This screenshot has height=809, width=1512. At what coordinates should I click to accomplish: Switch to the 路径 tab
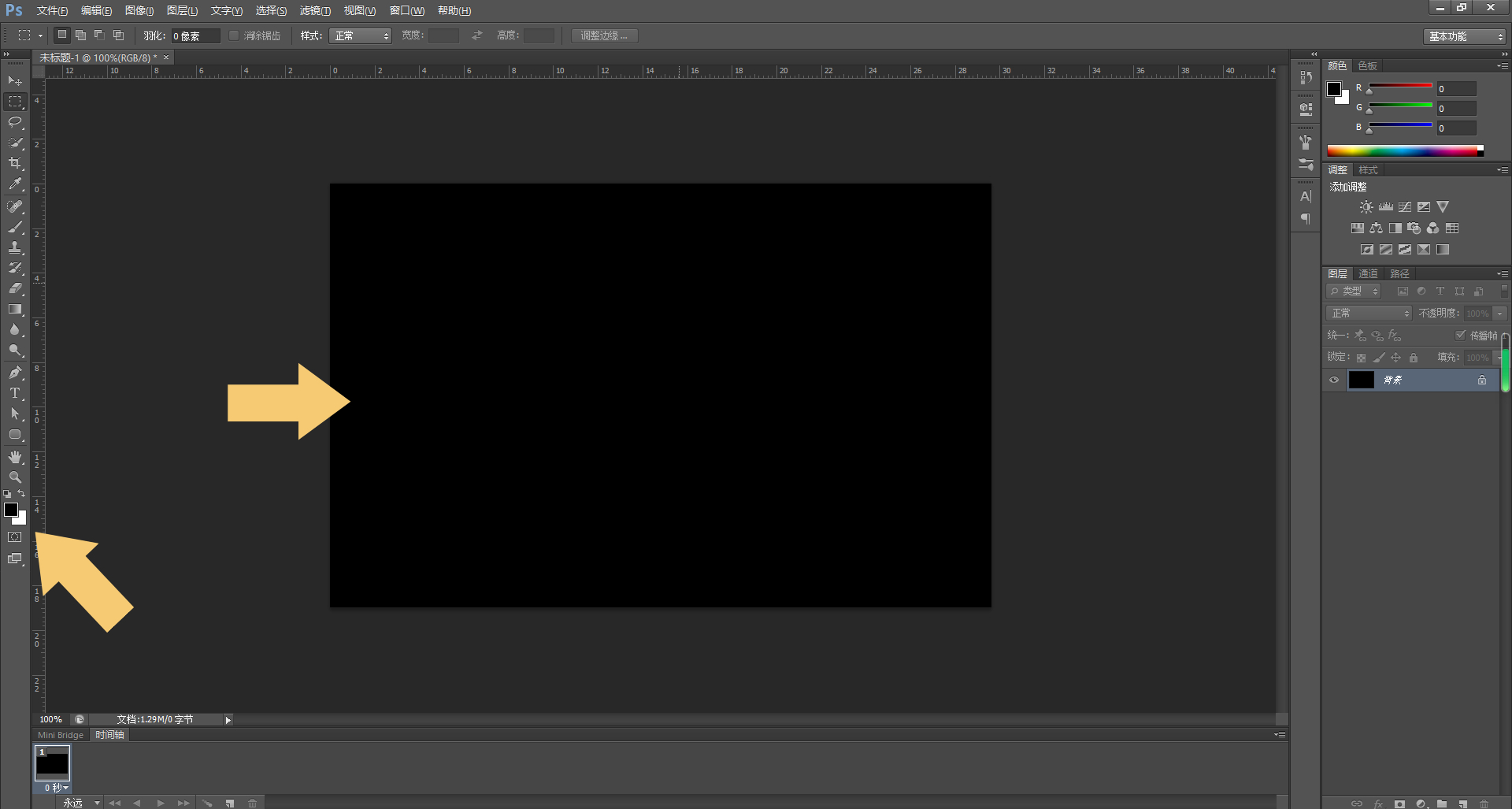(1399, 274)
